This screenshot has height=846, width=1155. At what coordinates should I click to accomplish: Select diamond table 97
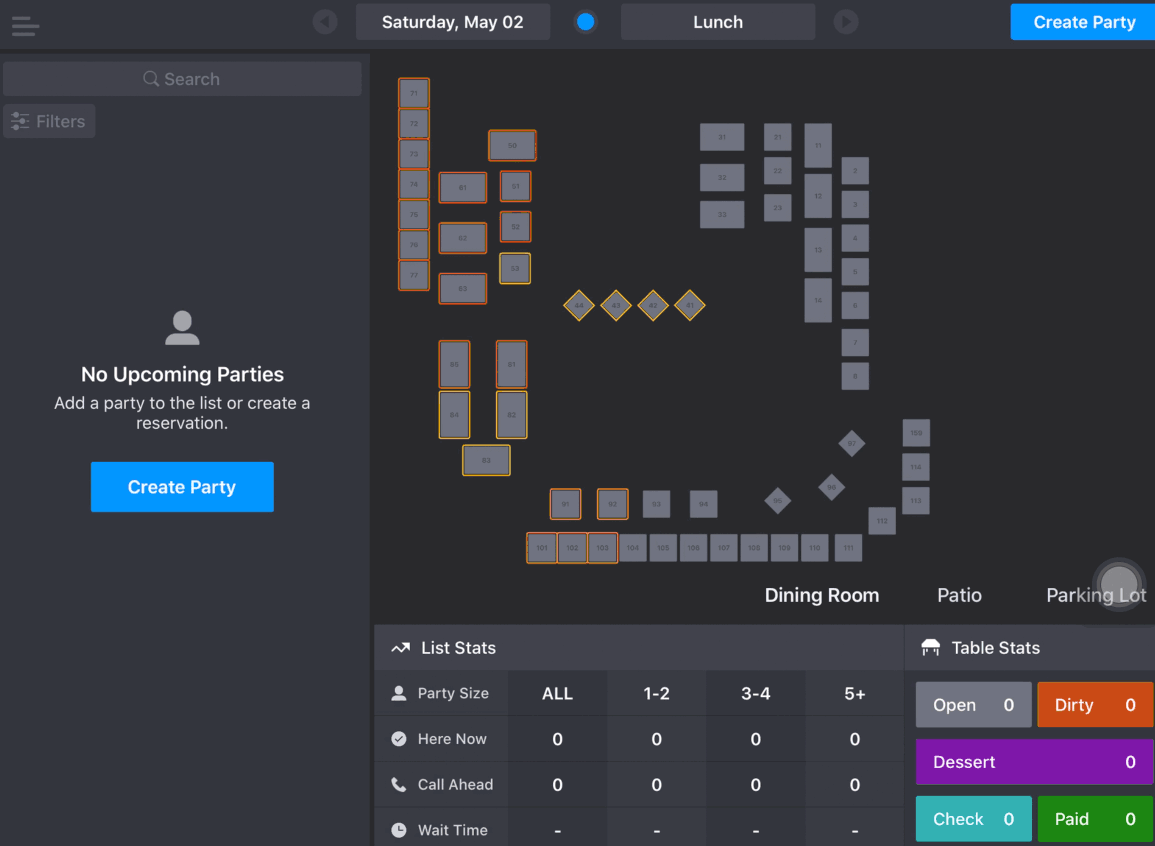coord(852,443)
